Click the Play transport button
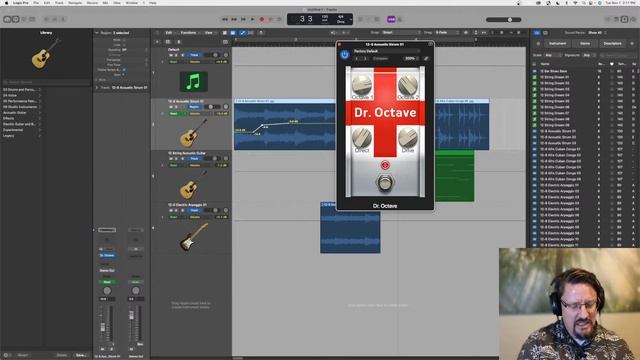The height and width of the screenshot is (360, 640). pyautogui.click(x=252, y=19)
